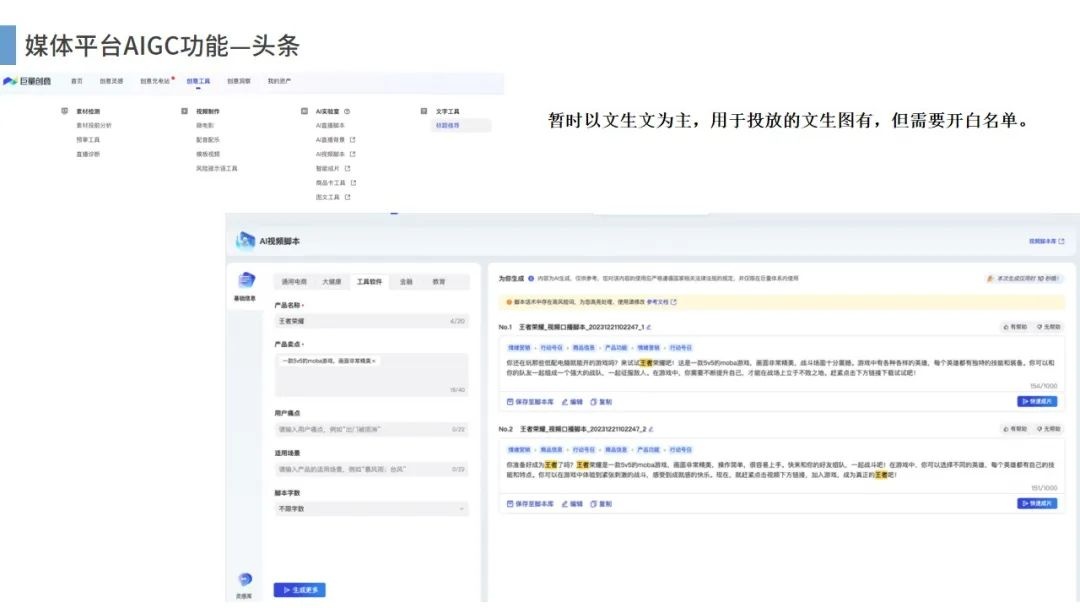Switch to the 金融 category tab
The width and height of the screenshot is (1080, 608).
406,281
